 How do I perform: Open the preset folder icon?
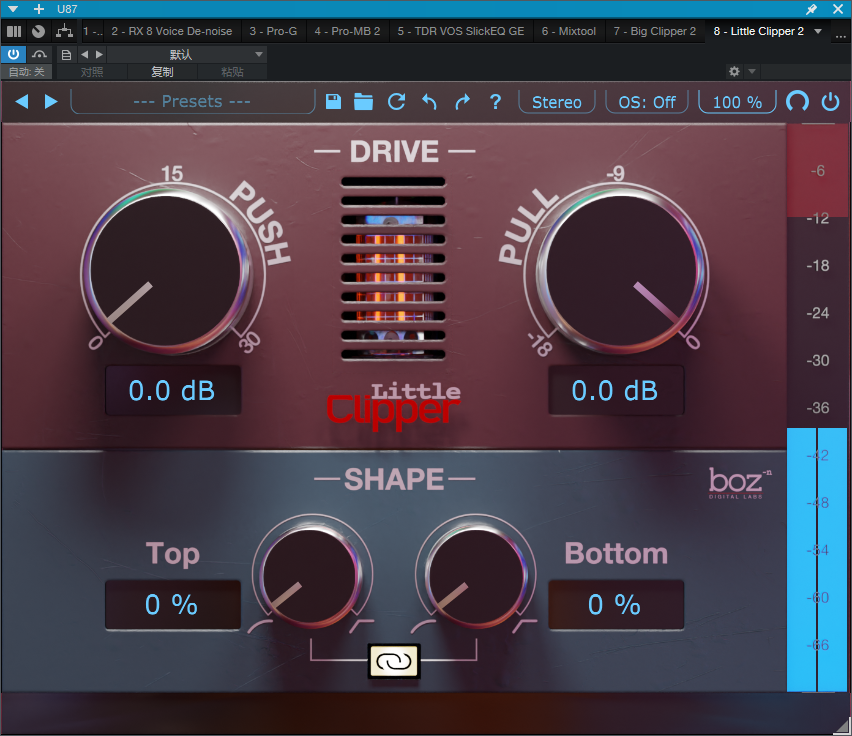coord(364,102)
